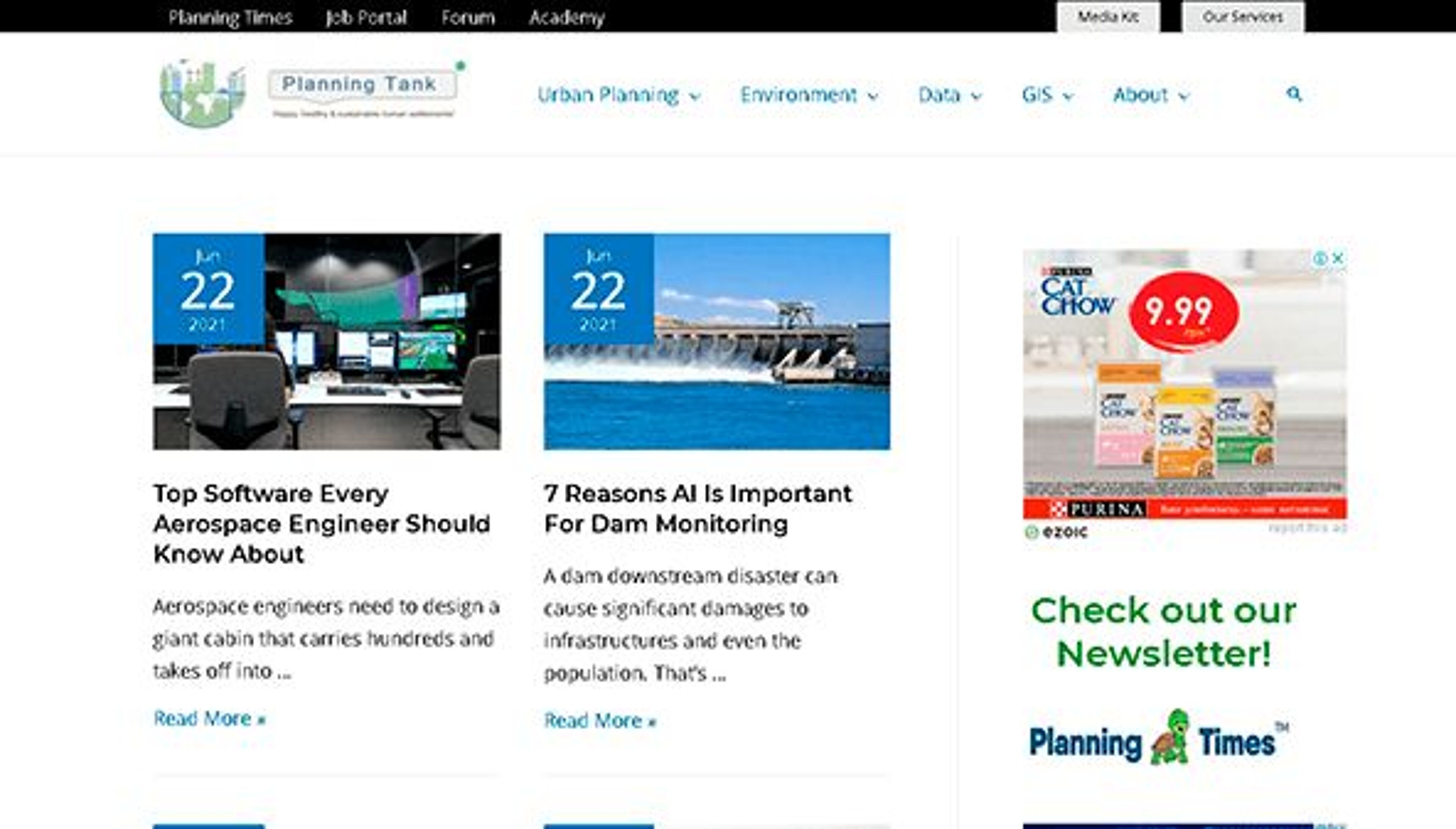Open the Data dropdown menu
This screenshot has height=829, width=1456.
tap(976, 96)
